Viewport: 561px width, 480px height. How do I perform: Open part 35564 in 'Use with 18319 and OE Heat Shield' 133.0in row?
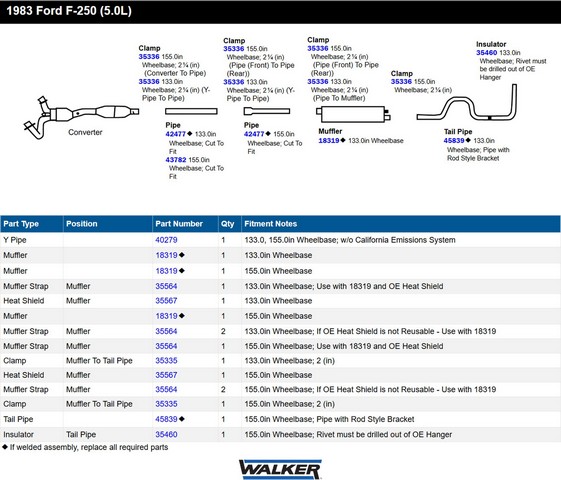166,286
